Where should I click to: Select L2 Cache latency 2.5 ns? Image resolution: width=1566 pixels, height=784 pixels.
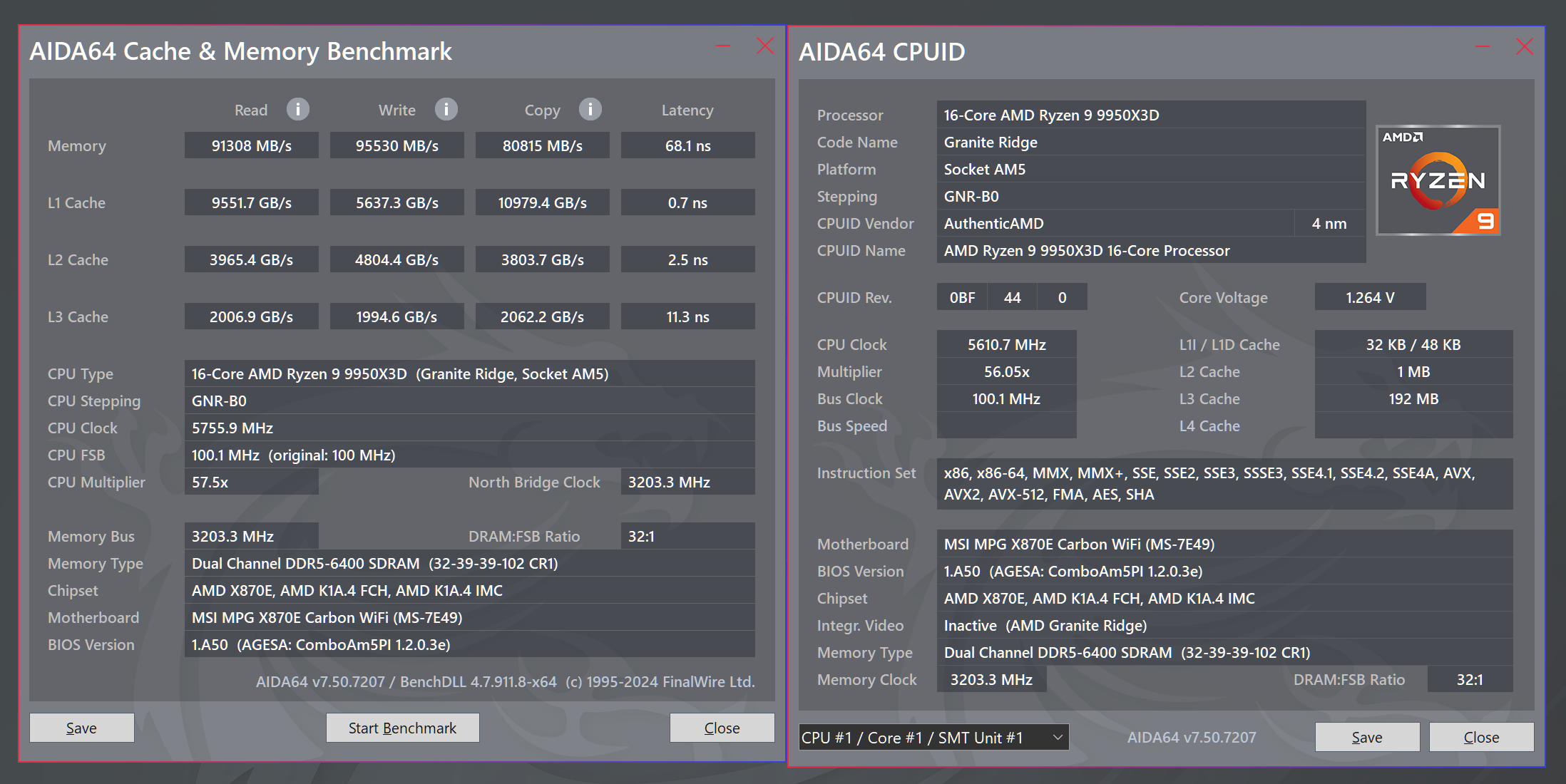687,259
